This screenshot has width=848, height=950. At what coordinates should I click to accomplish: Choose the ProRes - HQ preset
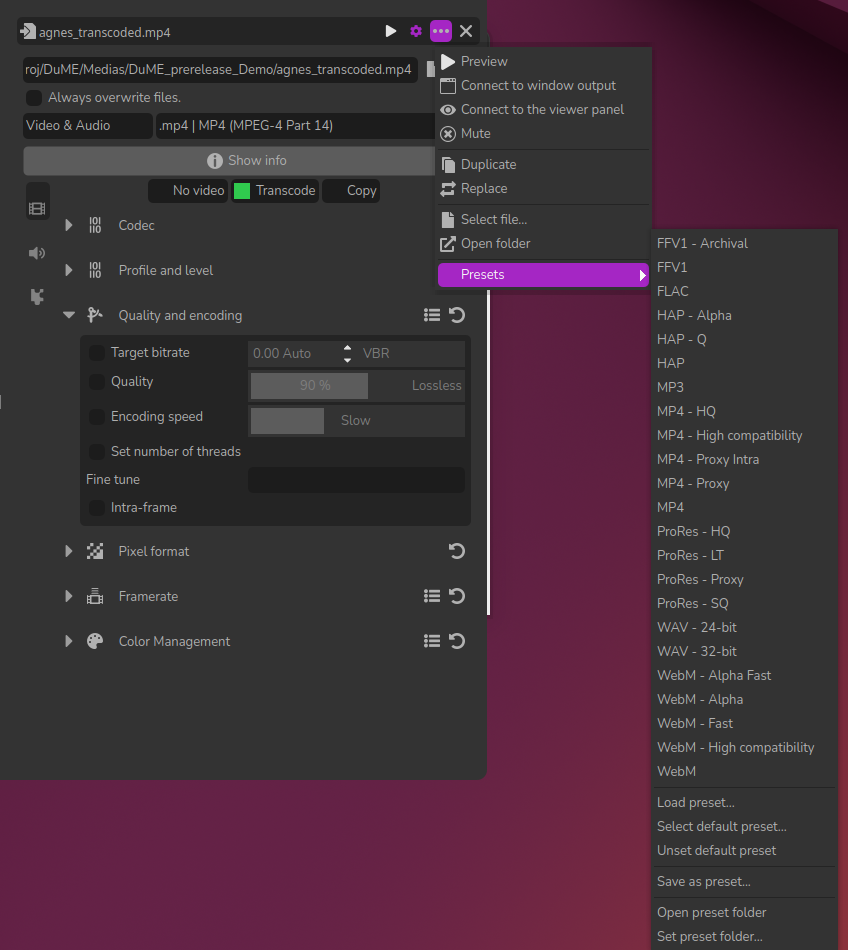click(x=693, y=531)
